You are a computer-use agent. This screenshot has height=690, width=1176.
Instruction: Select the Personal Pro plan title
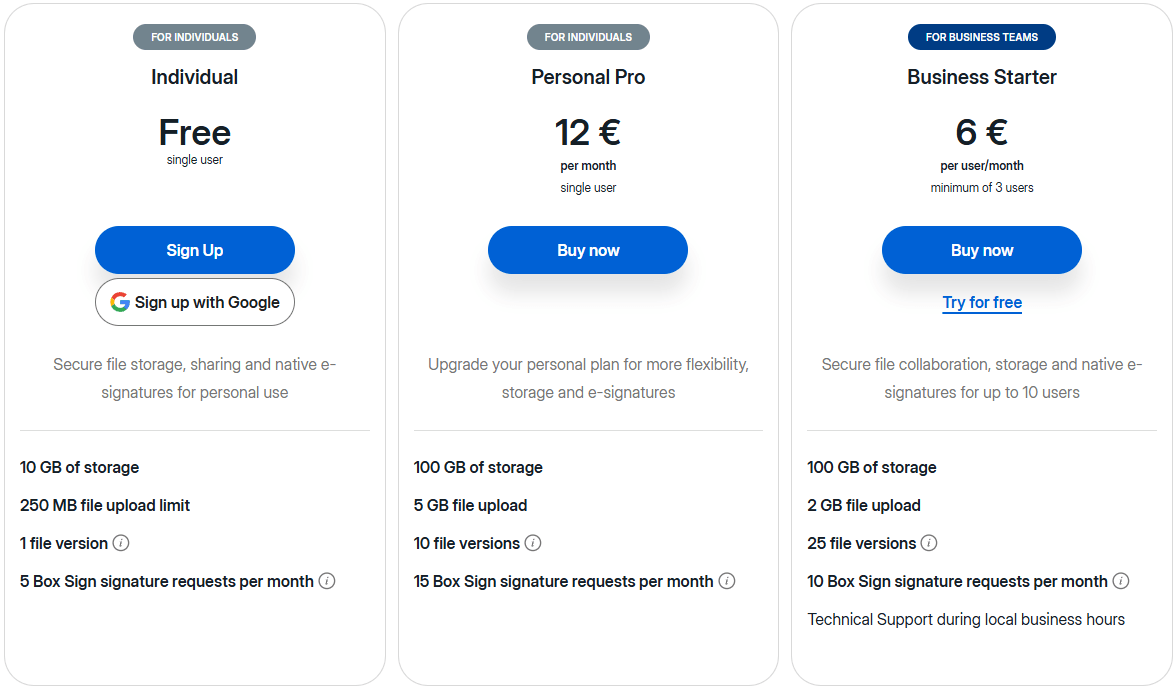588,77
